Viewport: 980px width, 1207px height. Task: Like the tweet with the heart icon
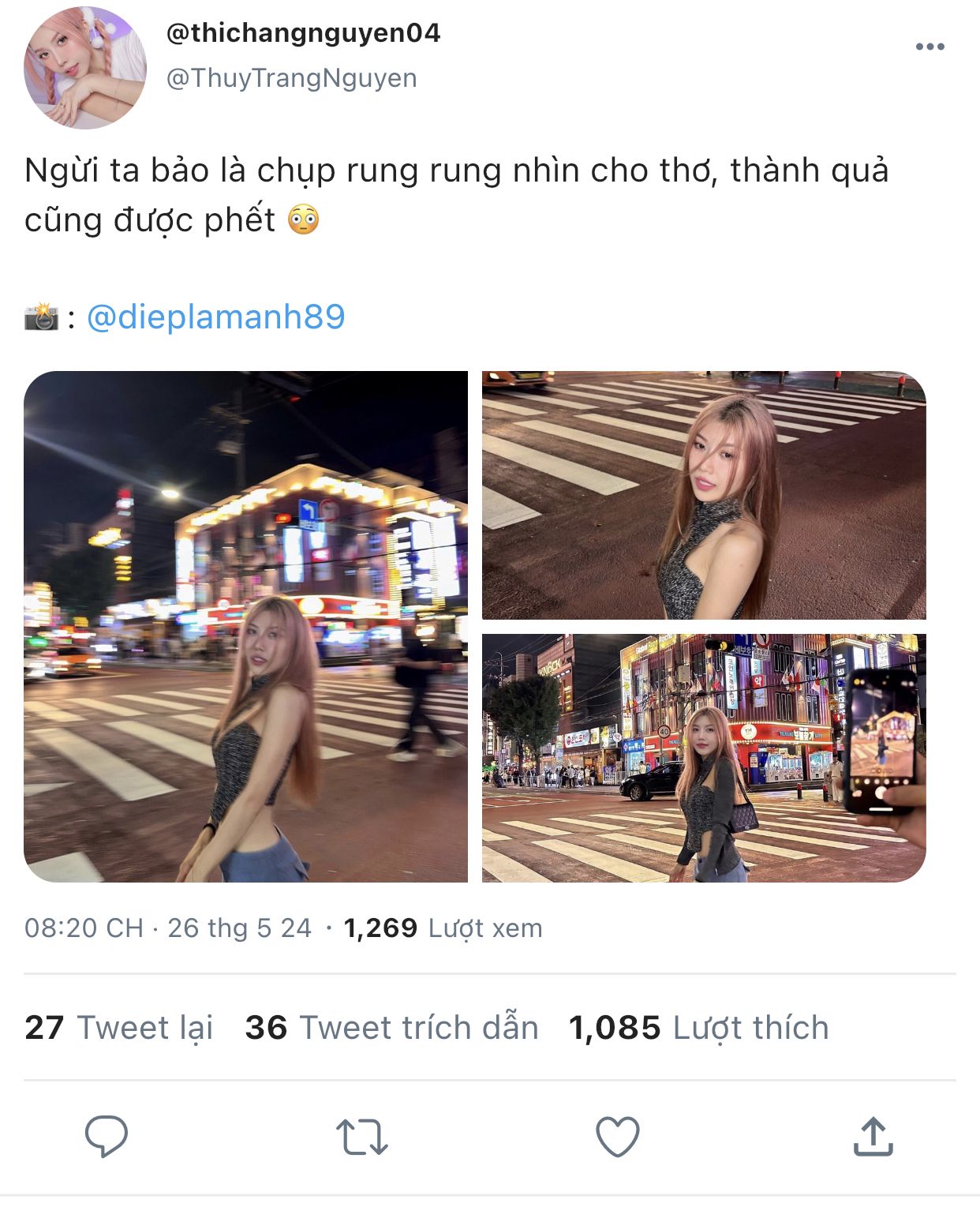[x=617, y=1137]
